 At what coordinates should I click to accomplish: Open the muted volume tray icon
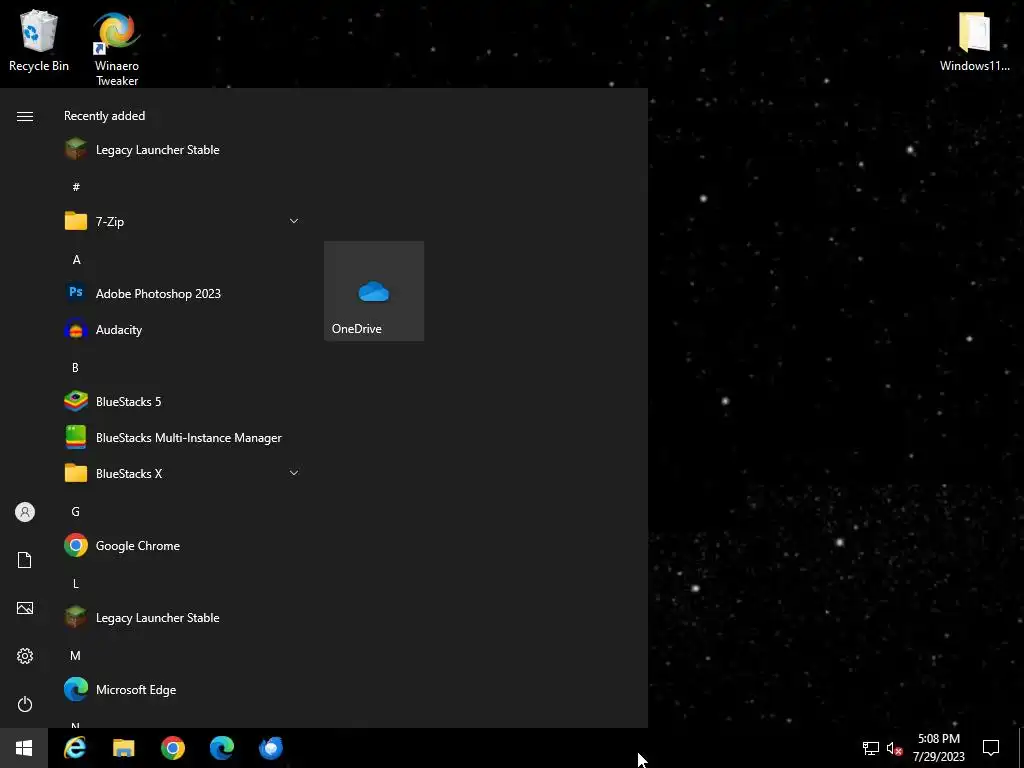(x=894, y=748)
